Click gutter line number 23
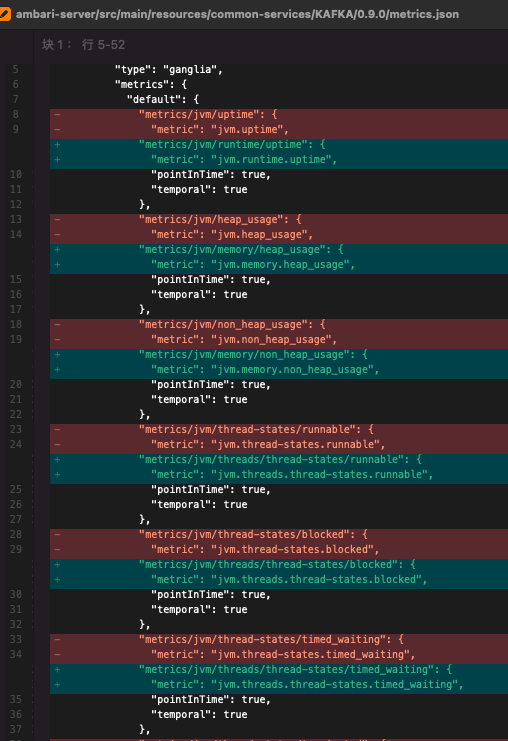The image size is (508, 741). tap(16, 430)
